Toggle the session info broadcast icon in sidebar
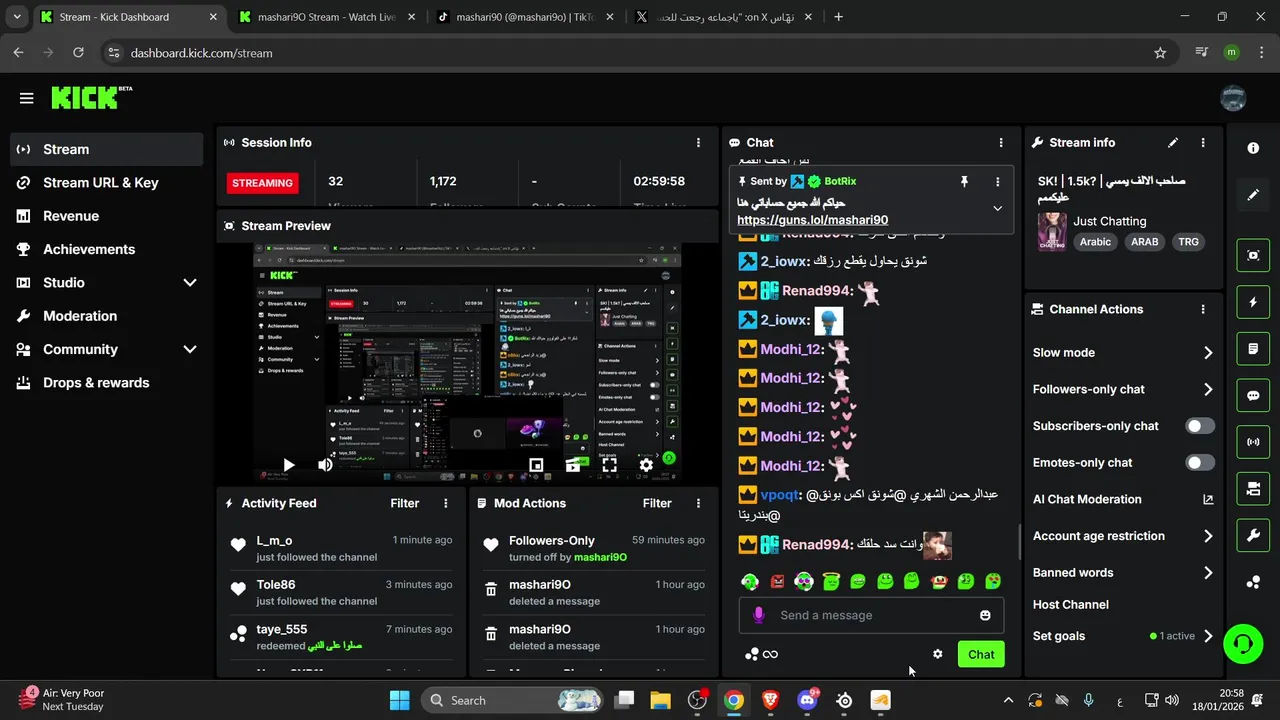The image size is (1280, 720). tap(1253, 442)
